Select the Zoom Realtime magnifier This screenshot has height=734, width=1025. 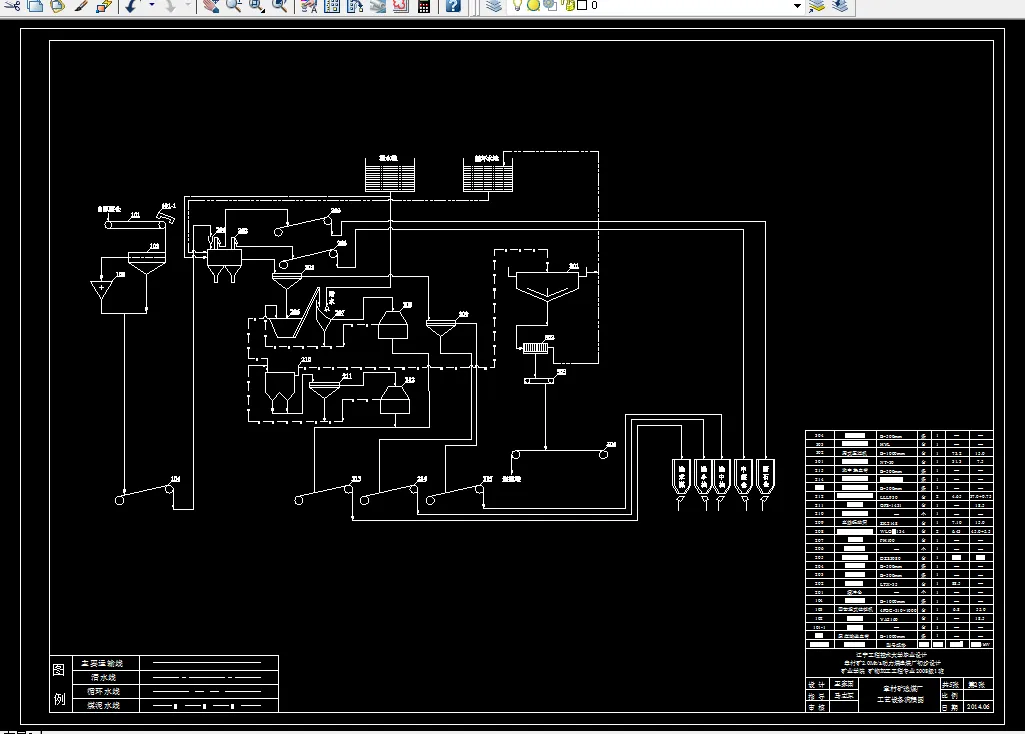(x=233, y=6)
